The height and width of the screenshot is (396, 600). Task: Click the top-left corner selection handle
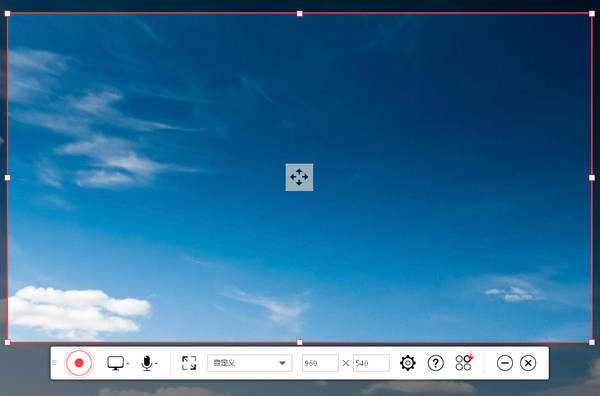pyautogui.click(x=7, y=14)
